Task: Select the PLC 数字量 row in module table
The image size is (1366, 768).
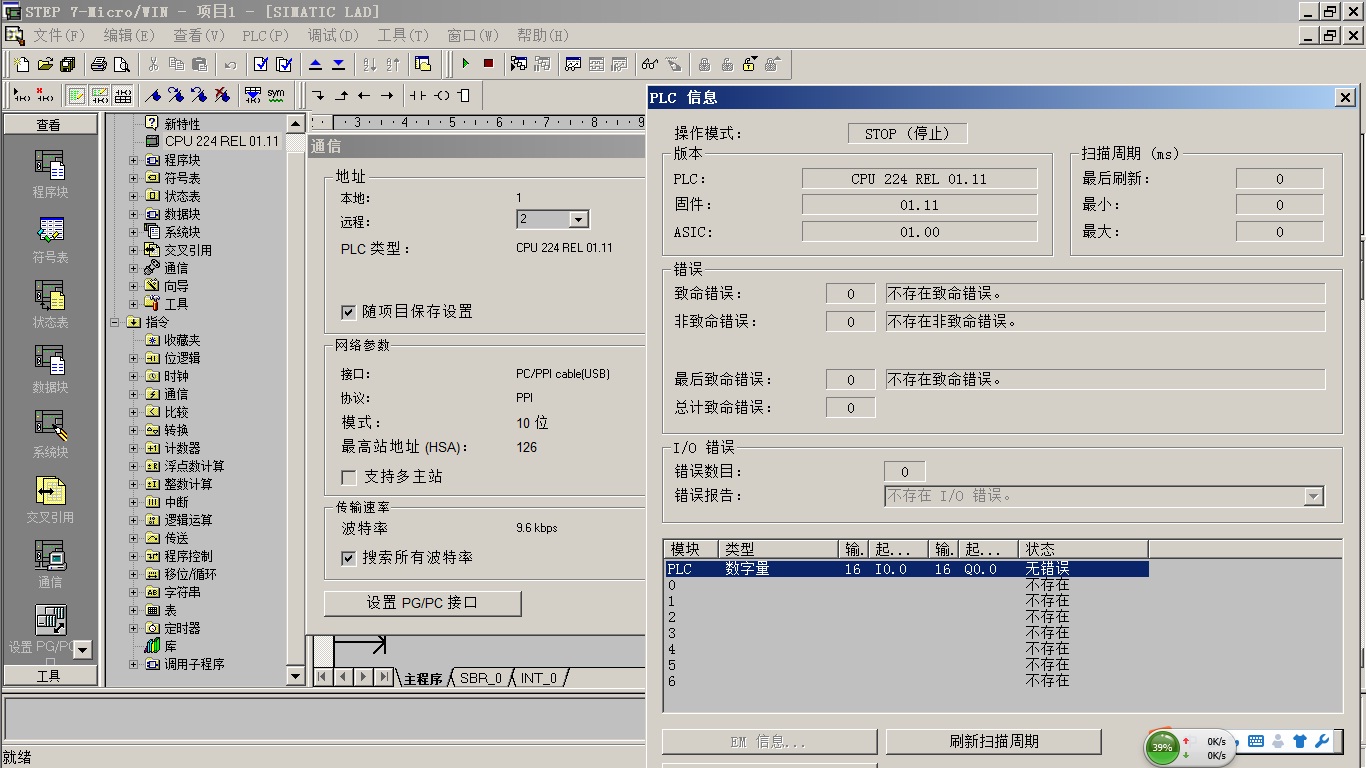Action: 905,569
